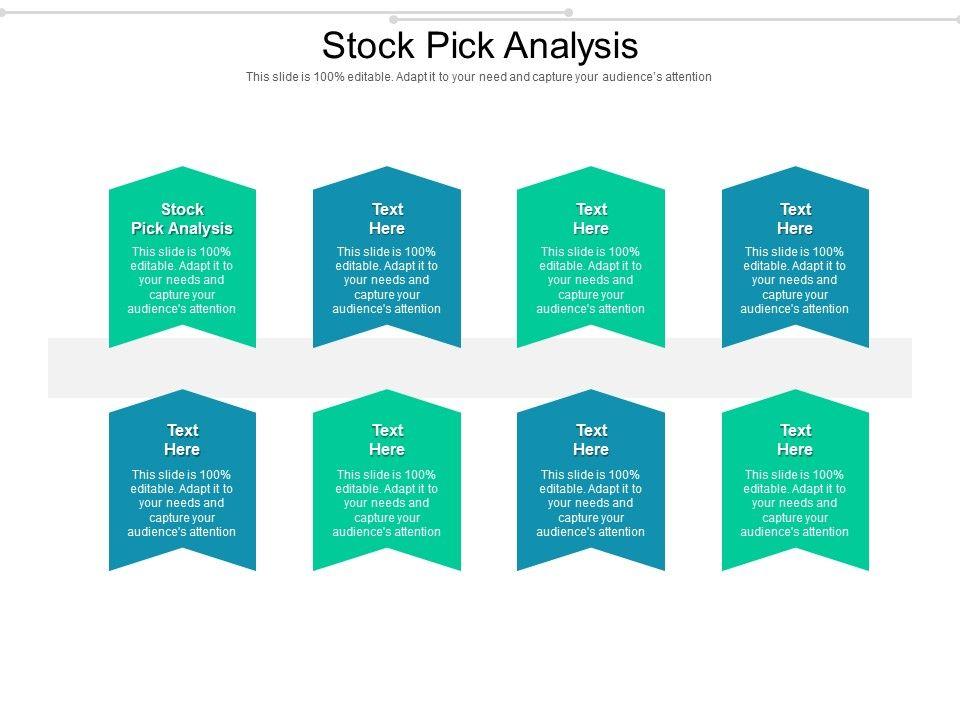The height and width of the screenshot is (720, 960).
Task: Select description text in top row's third green banner
Action: [591, 281]
